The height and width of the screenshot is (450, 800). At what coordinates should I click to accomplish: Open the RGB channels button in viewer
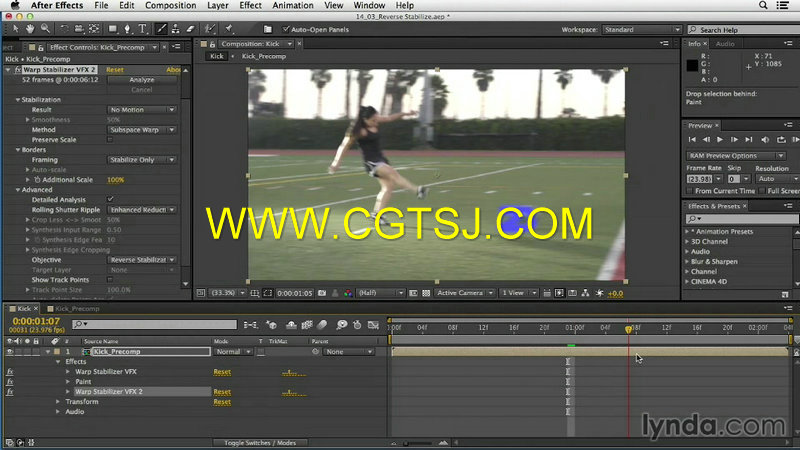pos(348,293)
